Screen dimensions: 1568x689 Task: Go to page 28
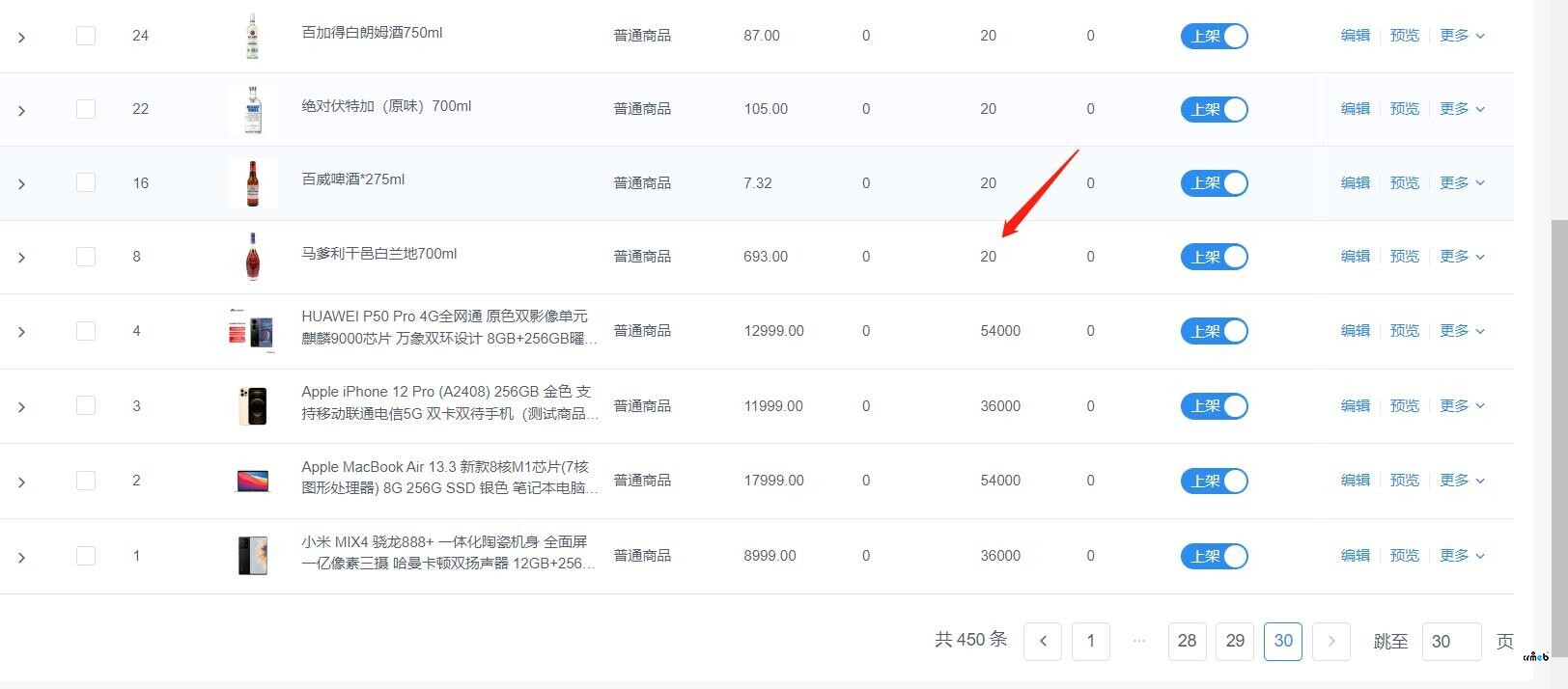(1188, 641)
